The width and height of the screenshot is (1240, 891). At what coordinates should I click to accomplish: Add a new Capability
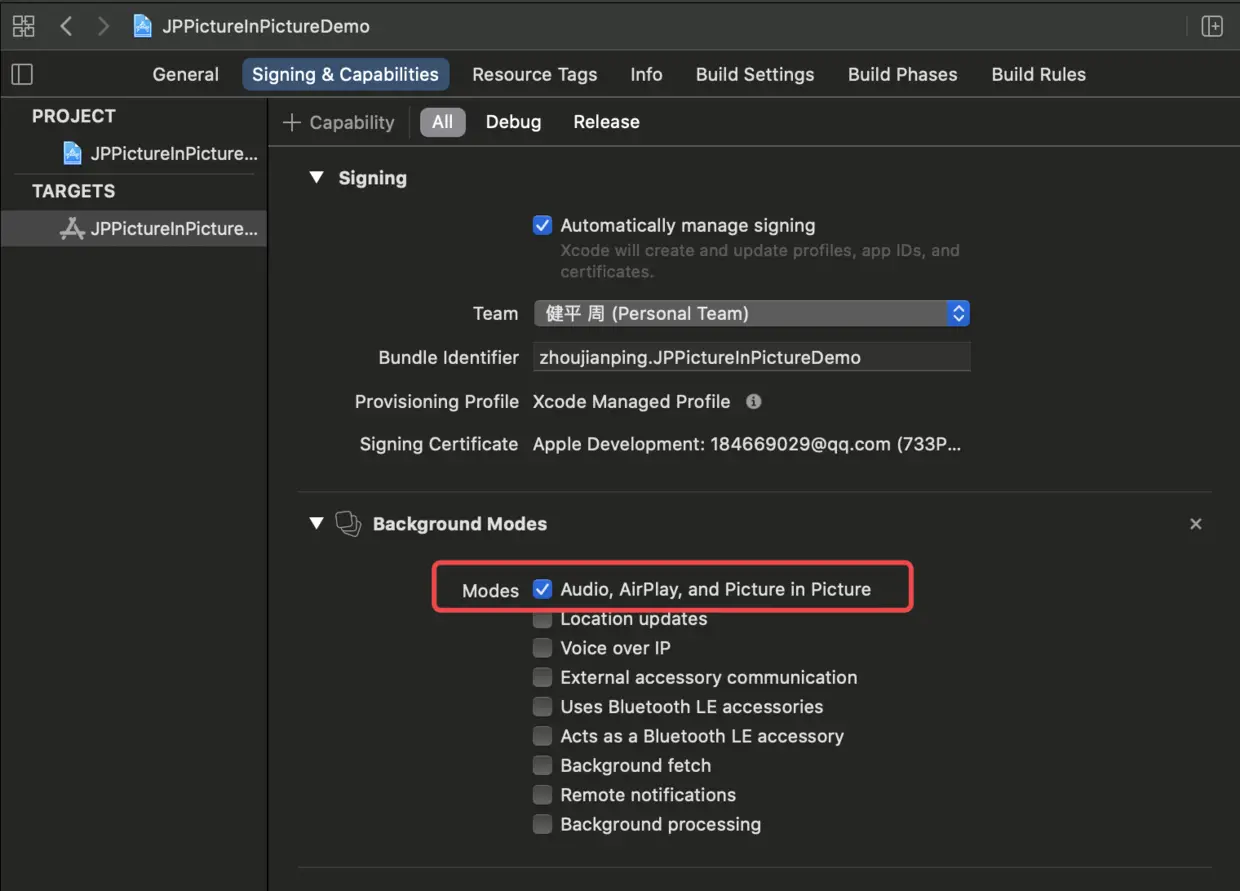click(339, 122)
